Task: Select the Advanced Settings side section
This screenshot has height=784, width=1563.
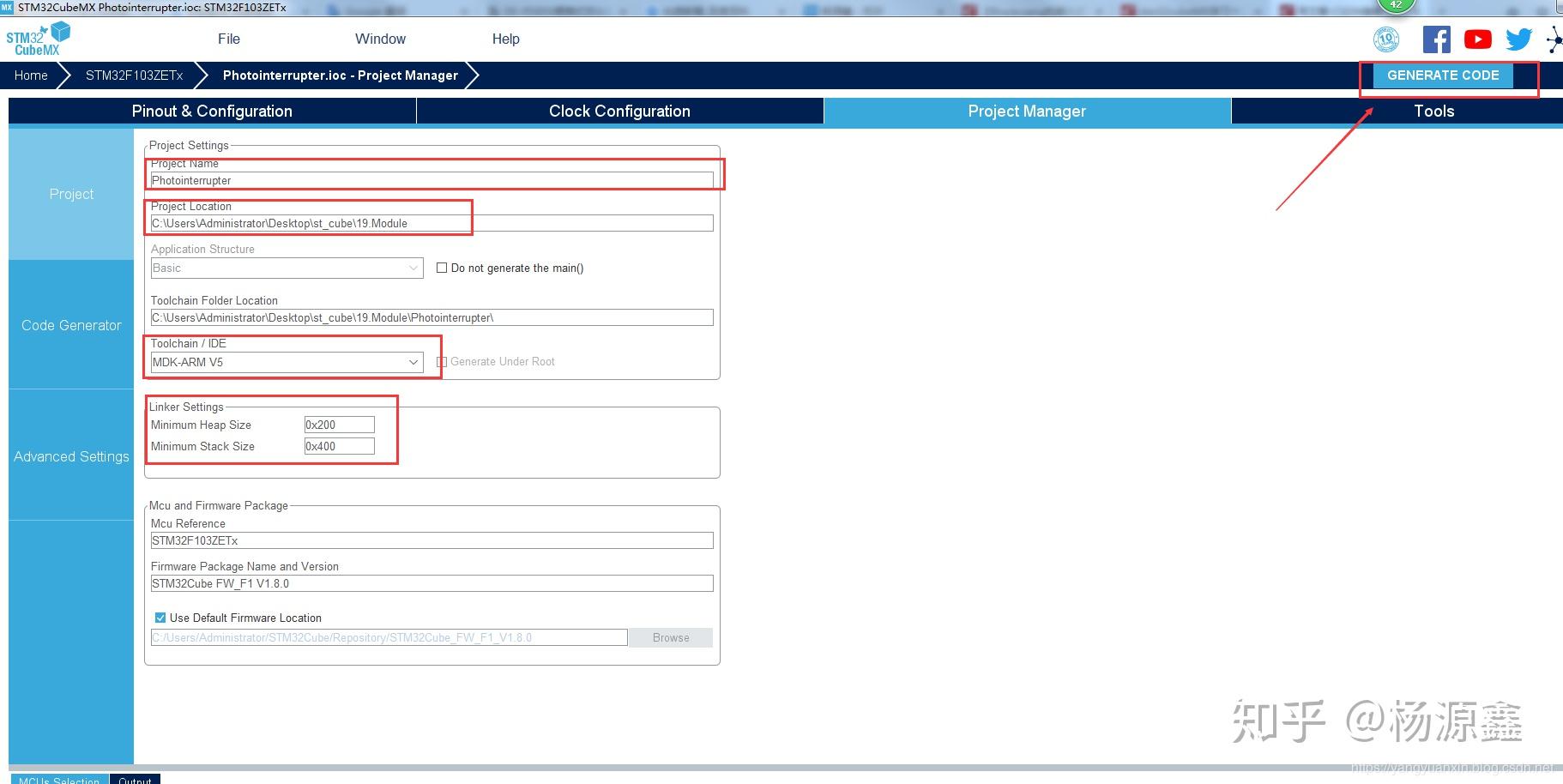Action: pos(71,457)
